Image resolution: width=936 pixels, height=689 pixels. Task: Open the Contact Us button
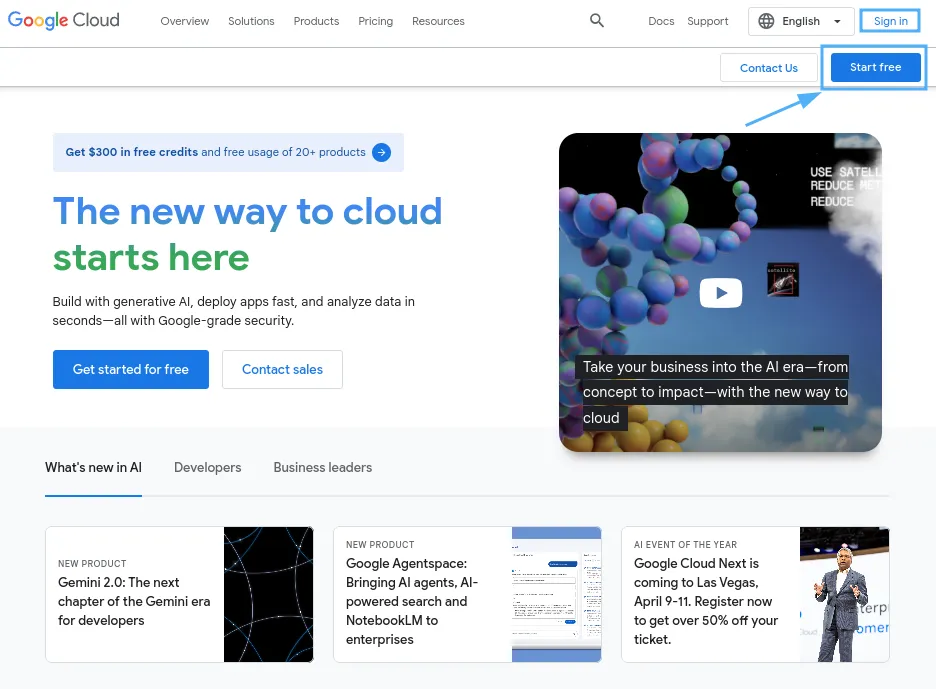click(x=768, y=68)
